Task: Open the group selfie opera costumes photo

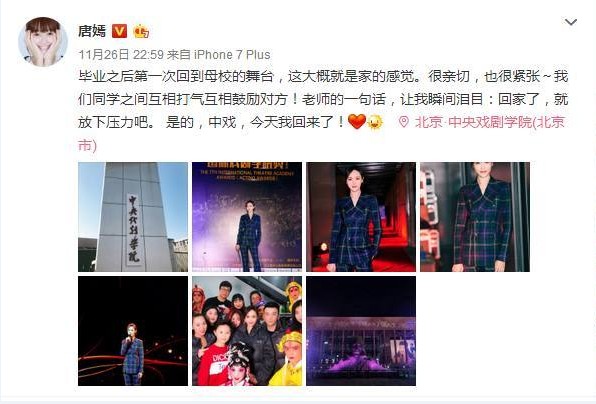Action: (247, 331)
